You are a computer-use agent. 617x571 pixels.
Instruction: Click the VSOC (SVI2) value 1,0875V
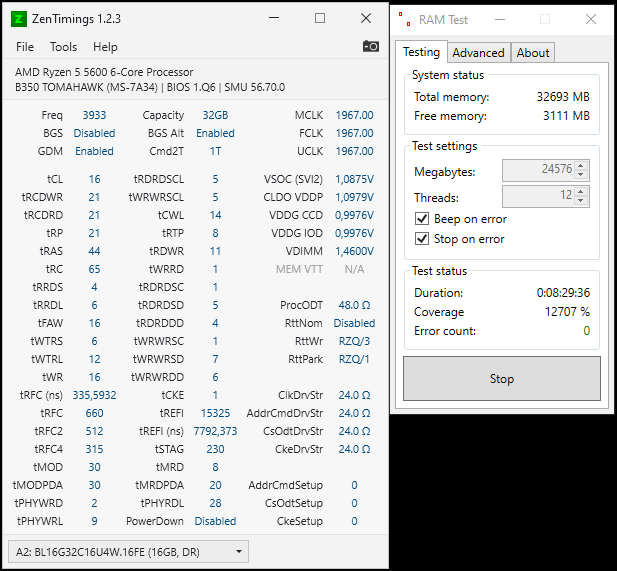click(x=354, y=179)
